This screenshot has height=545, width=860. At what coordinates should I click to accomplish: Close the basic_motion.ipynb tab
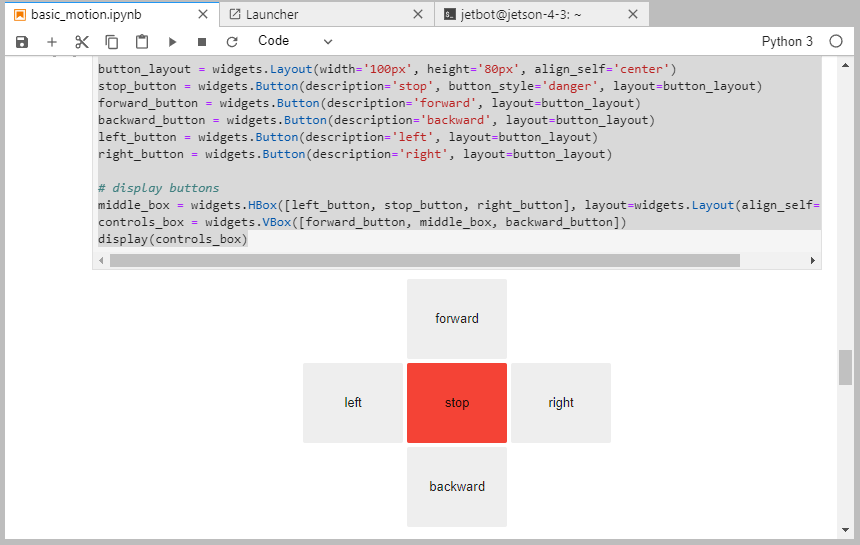coord(203,15)
